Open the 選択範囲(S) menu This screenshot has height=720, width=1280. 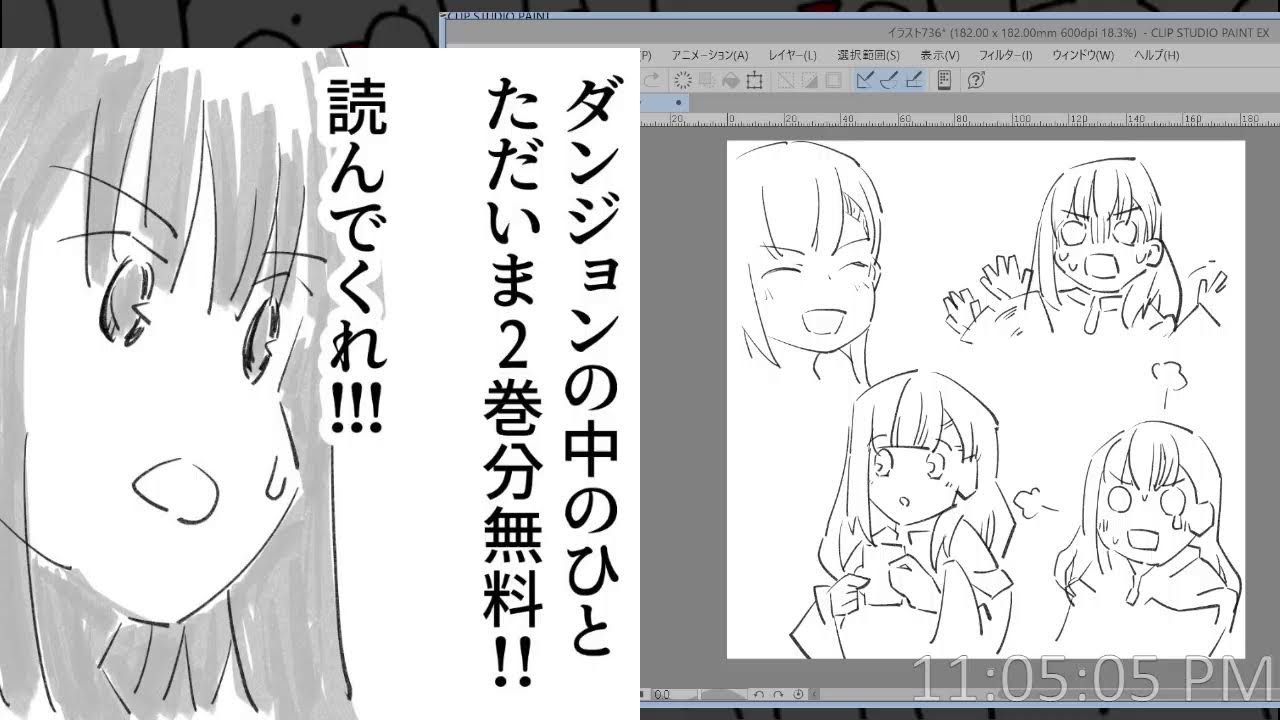(x=866, y=57)
